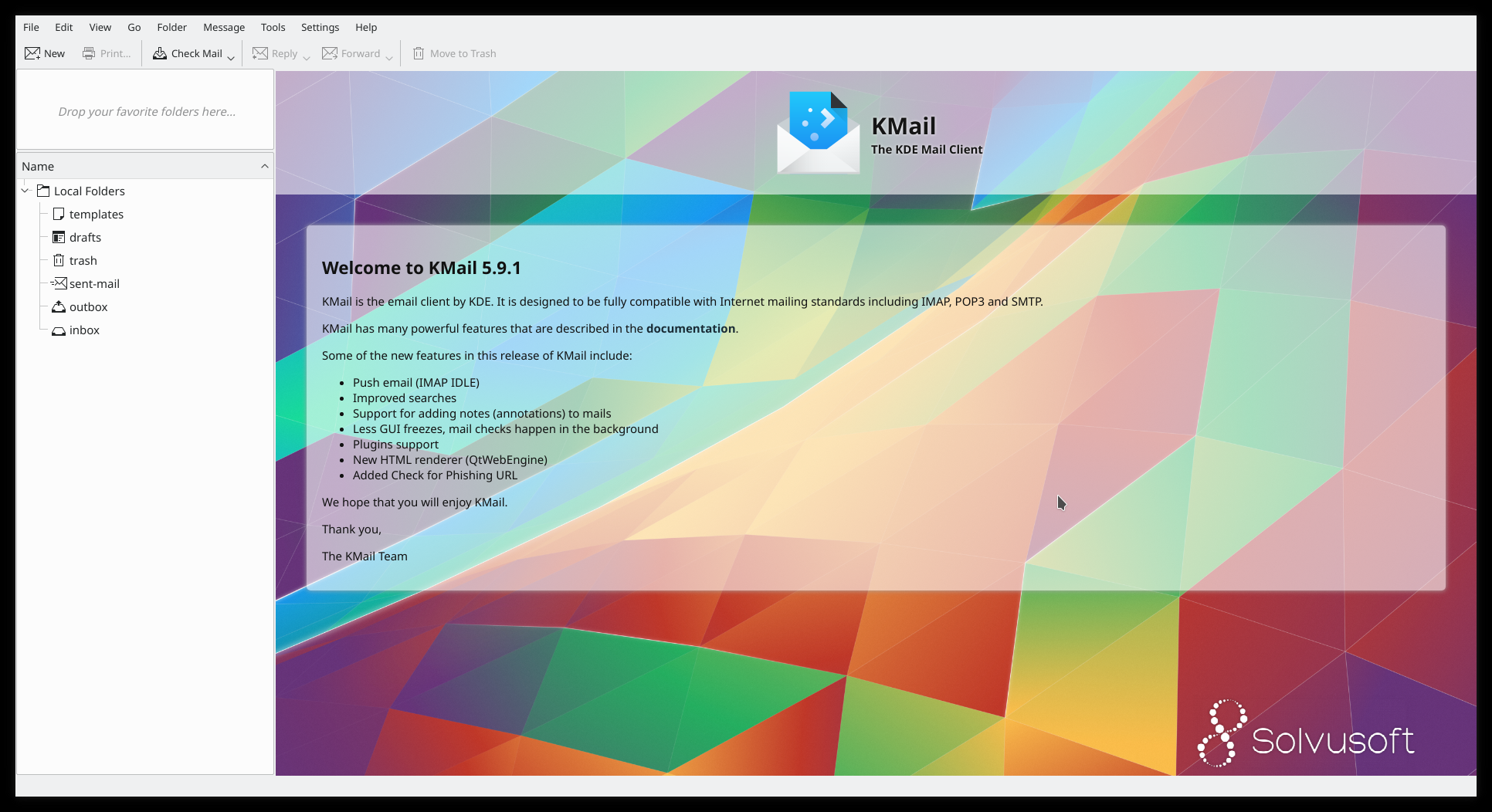Click the sent-mail folder icon

pyautogui.click(x=59, y=283)
